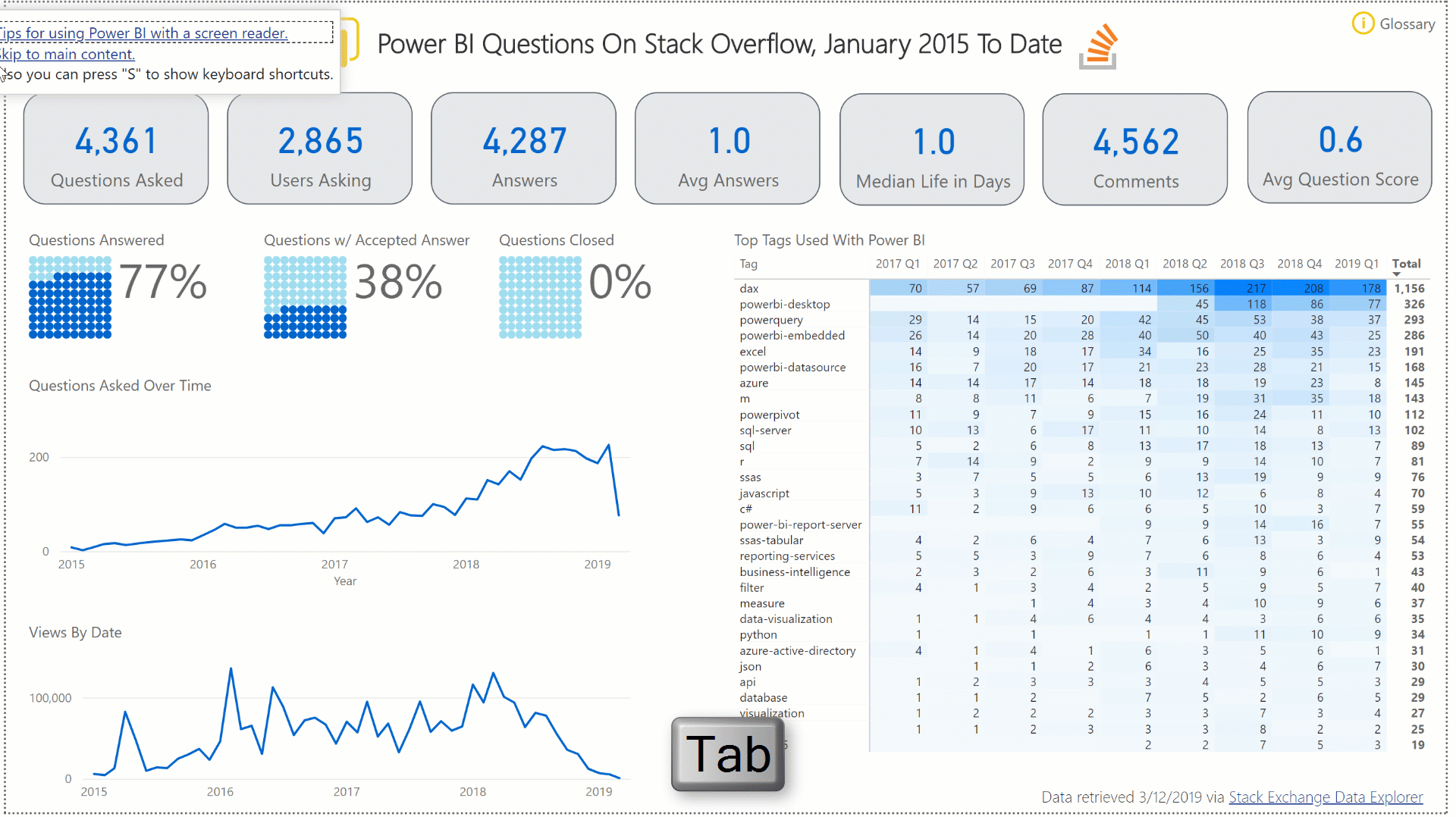Viewport: 1456px width, 817px height.
Task: Activate the 'Skip to main content' link
Action: coord(67,54)
